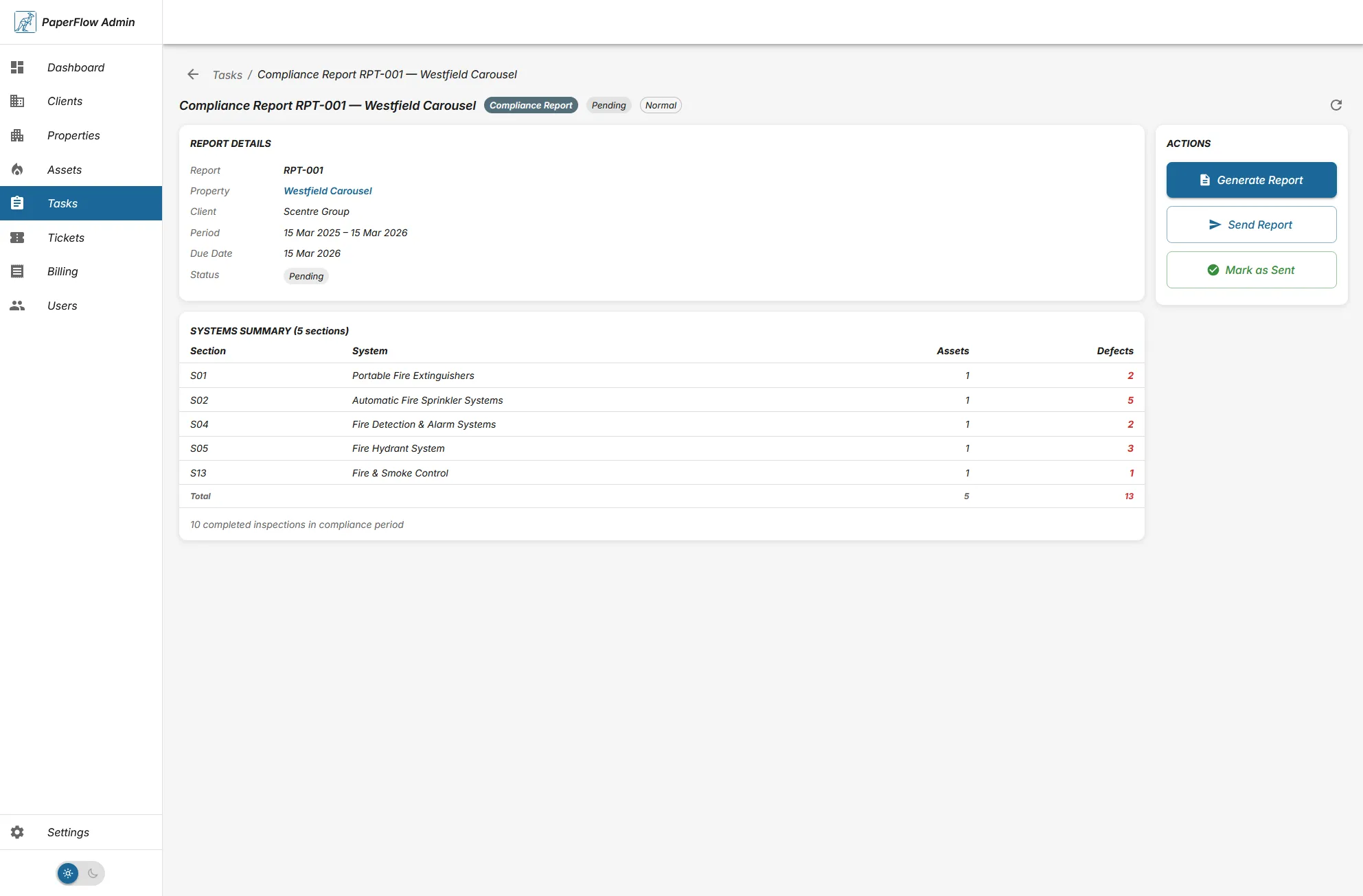This screenshot has width=1363, height=896.
Task: Navigate back using the arrow icon
Action: (x=192, y=74)
